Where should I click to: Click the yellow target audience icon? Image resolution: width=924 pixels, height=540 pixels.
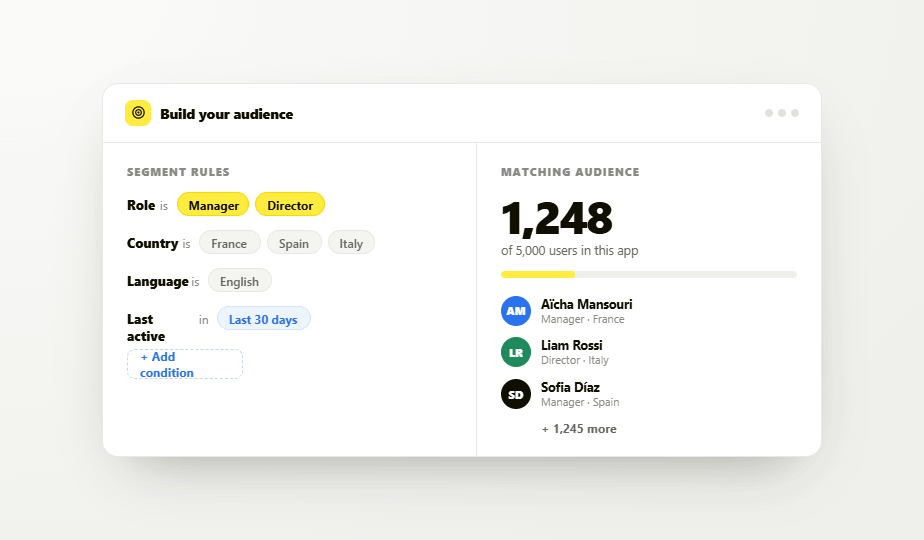click(x=138, y=113)
